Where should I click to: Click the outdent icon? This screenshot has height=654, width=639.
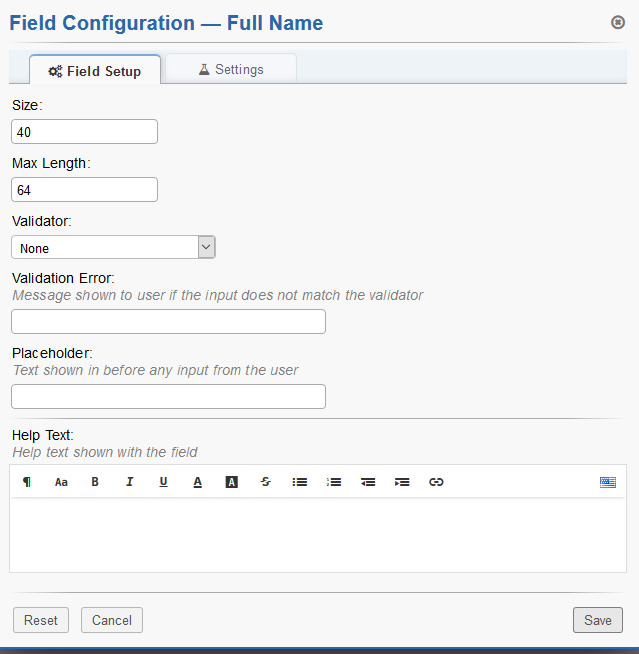coord(368,482)
